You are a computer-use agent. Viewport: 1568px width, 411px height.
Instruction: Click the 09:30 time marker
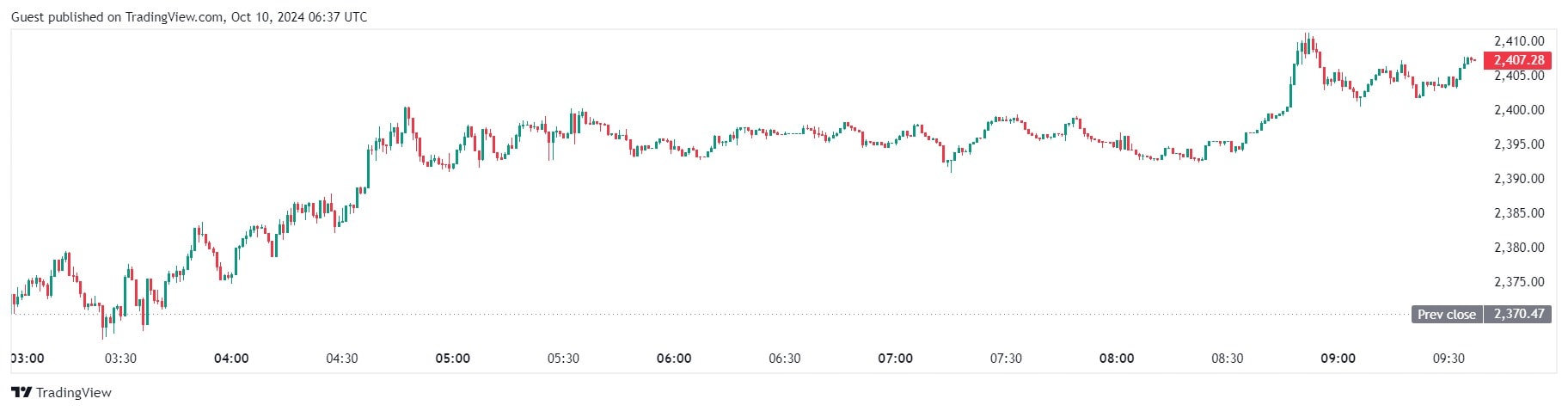click(1449, 359)
